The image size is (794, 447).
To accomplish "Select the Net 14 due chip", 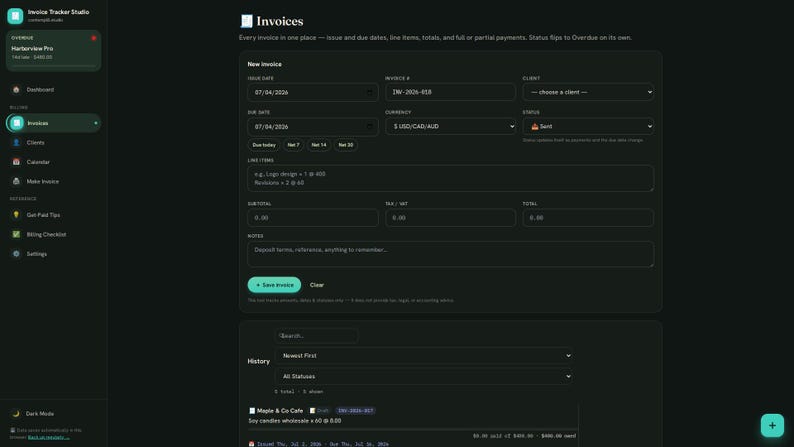I will 319,145.
